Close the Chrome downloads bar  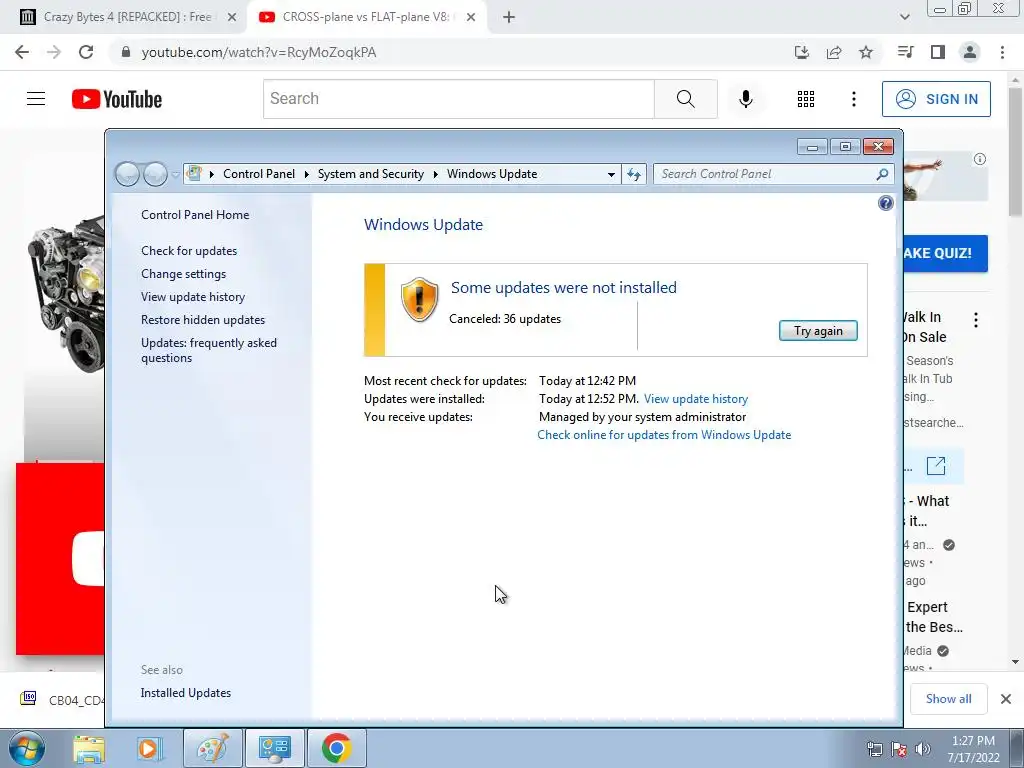point(1006,699)
